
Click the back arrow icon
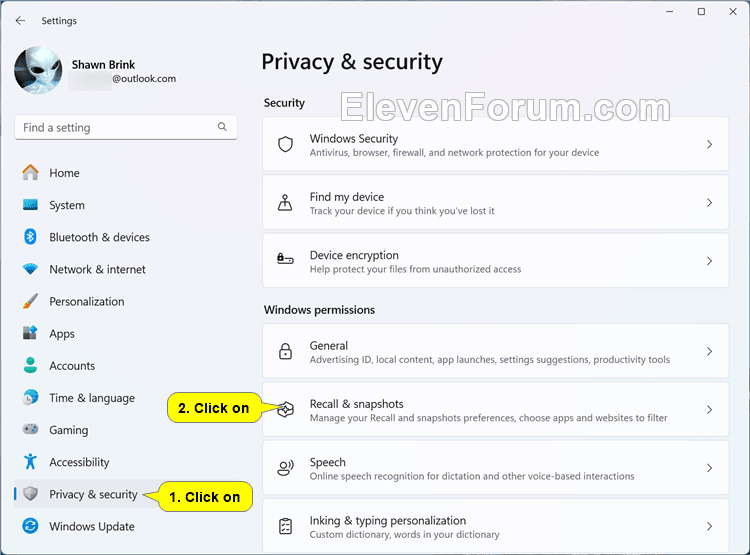click(20, 21)
